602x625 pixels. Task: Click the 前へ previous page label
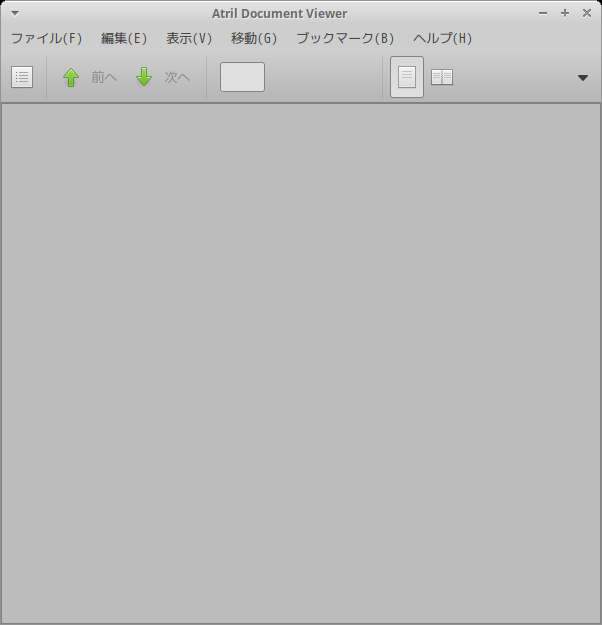coord(104,77)
